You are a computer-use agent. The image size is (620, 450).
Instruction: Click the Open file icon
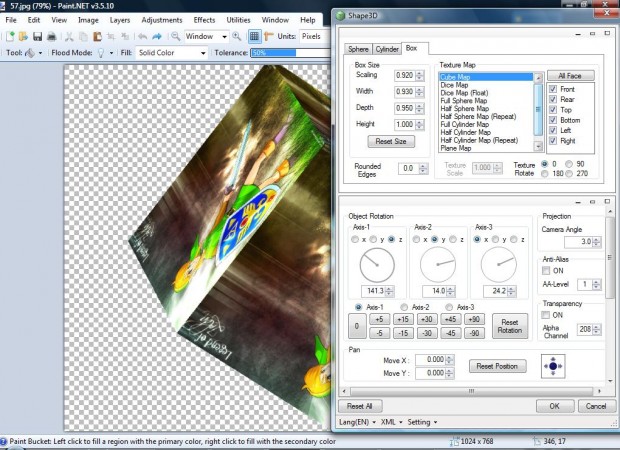coord(23,36)
